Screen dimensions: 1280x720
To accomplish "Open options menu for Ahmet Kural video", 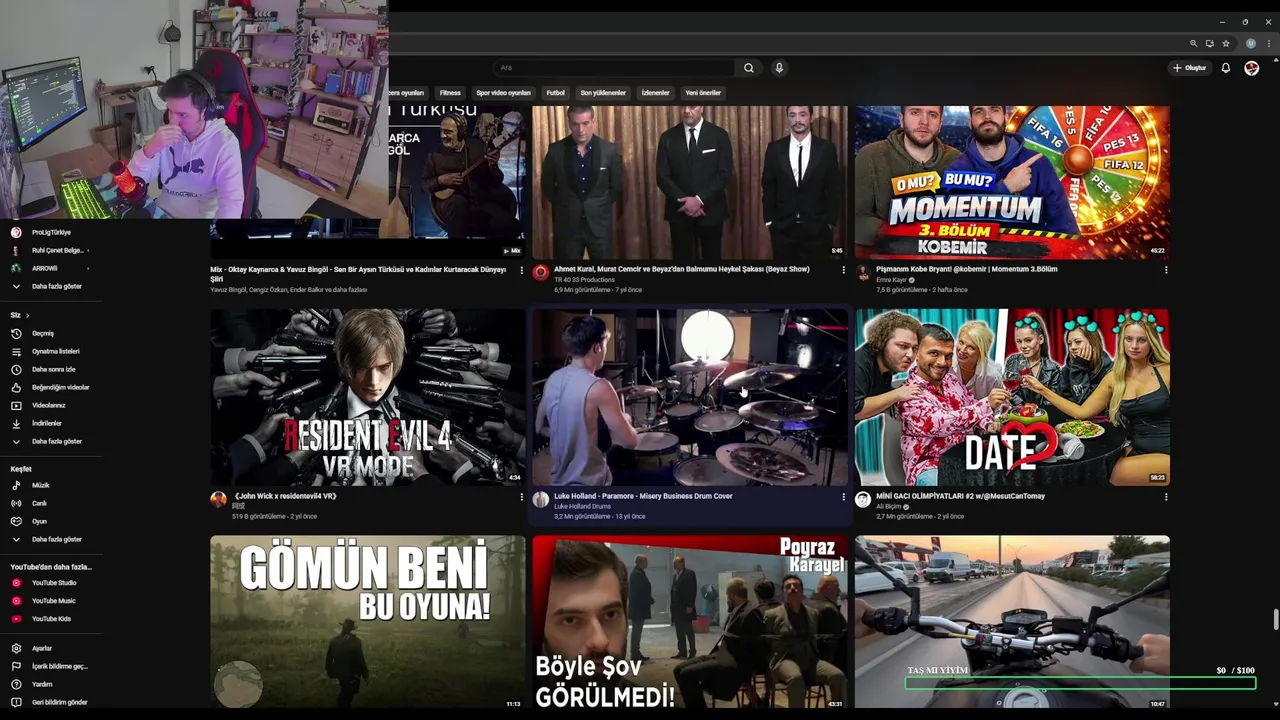I will coord(843,270).
